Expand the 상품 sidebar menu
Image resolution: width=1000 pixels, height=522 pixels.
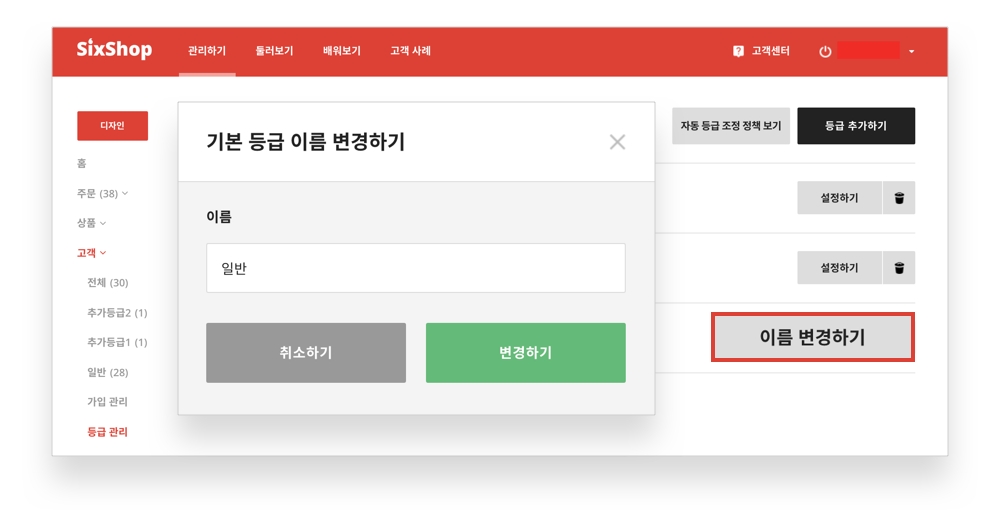(x=92, y=223)
